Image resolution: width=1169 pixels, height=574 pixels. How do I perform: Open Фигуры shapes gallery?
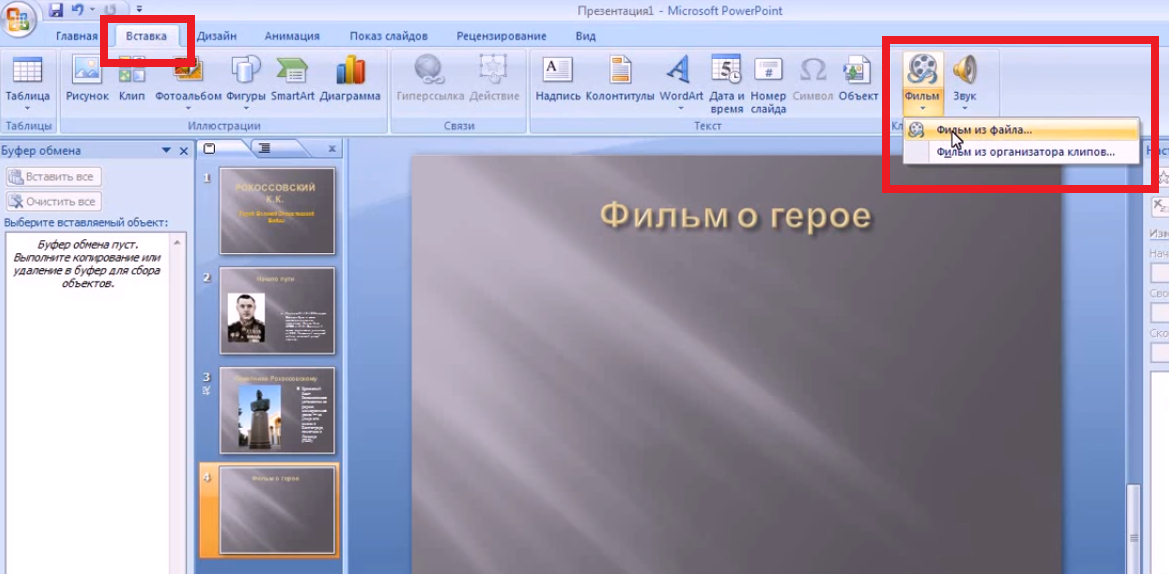pos(245,69)
